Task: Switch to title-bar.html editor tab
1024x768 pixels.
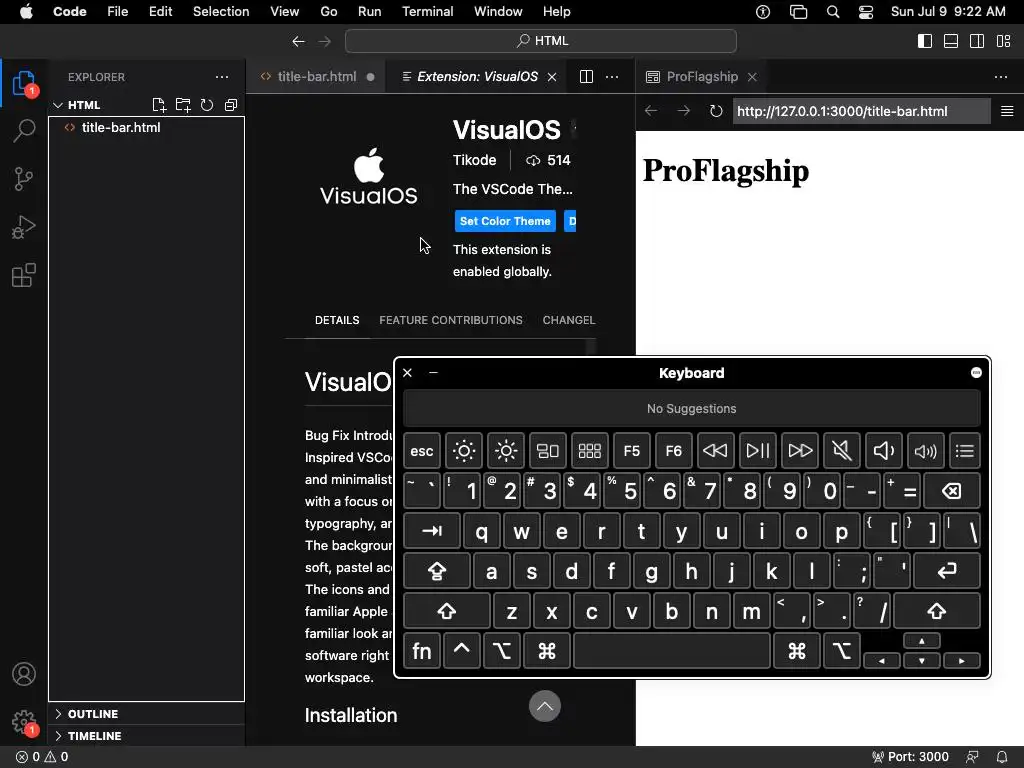Action: tap(317, 77)
